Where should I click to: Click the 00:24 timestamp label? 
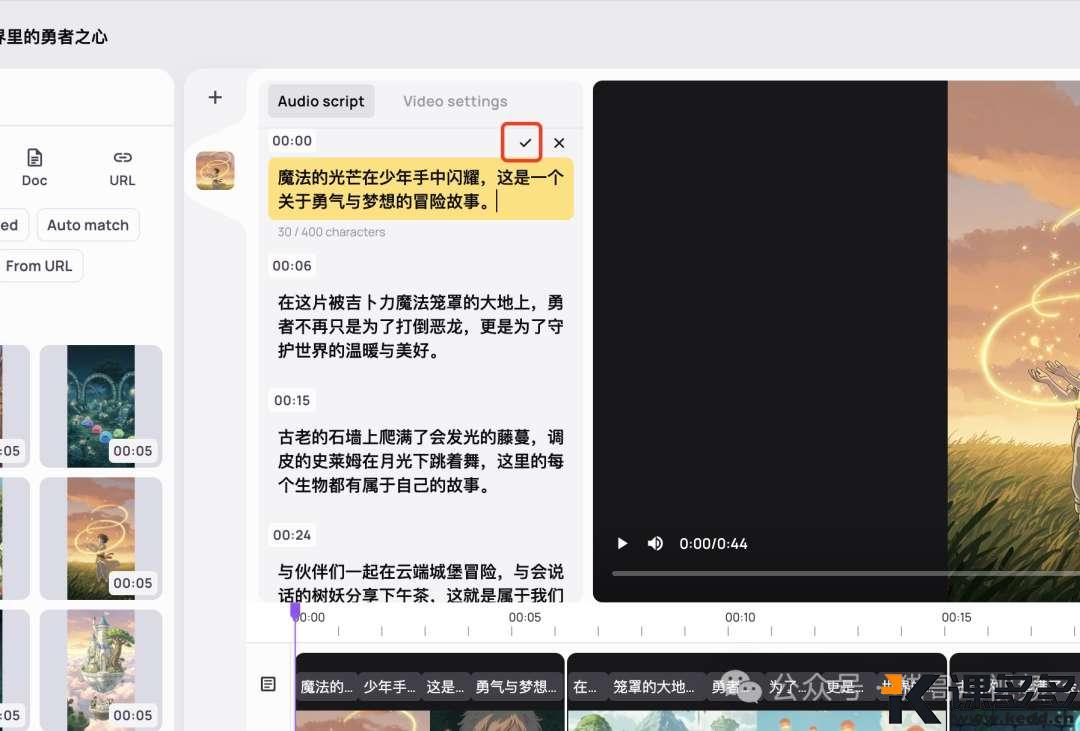(292, 535)
